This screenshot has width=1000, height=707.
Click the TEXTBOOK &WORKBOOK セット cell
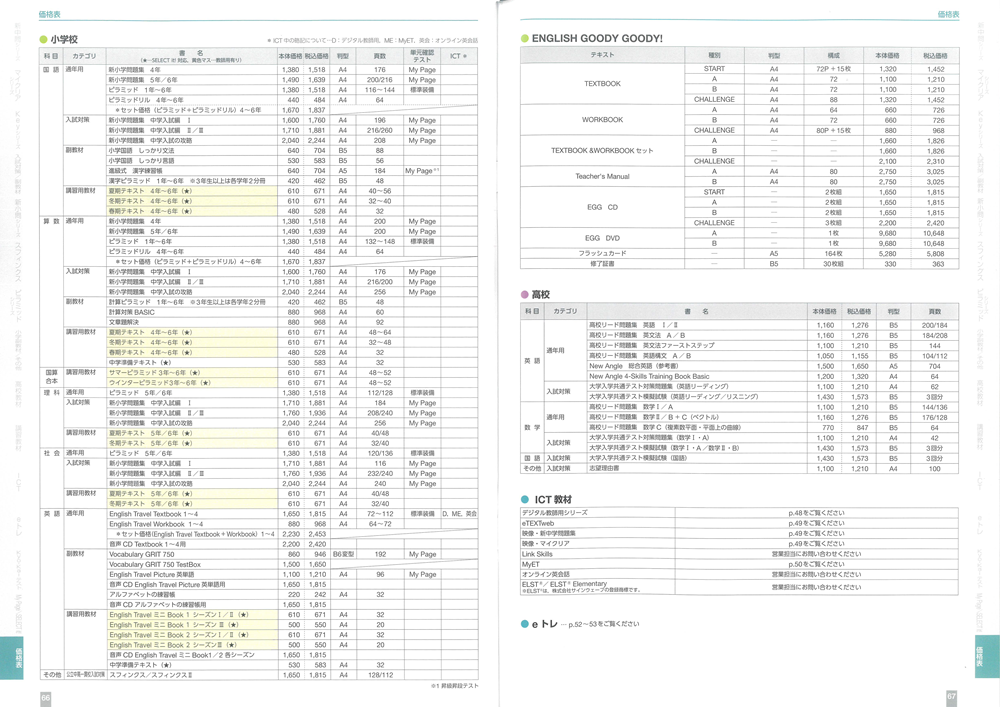602,151
